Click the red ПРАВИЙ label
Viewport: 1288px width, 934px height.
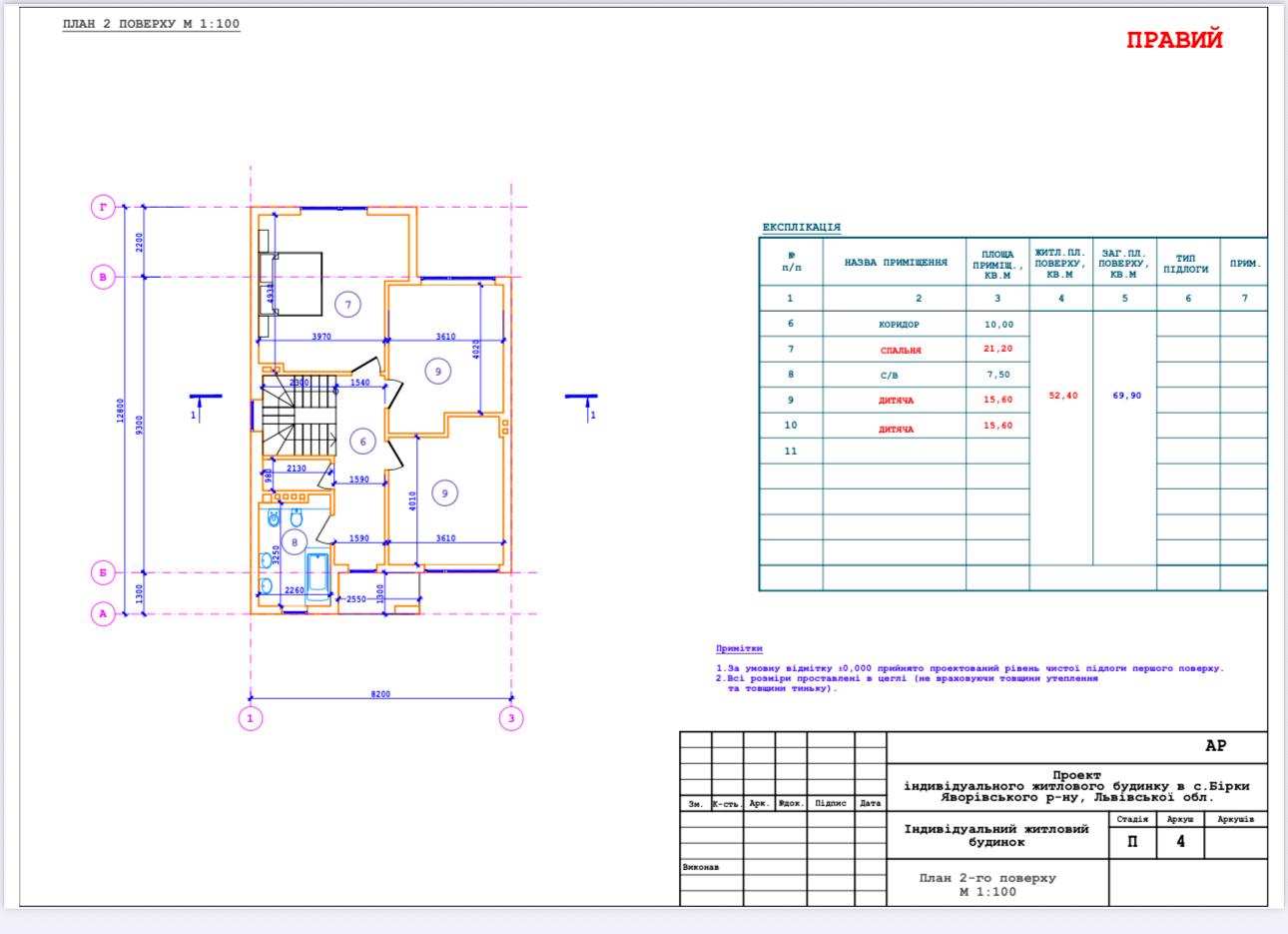click(1174, 40)
